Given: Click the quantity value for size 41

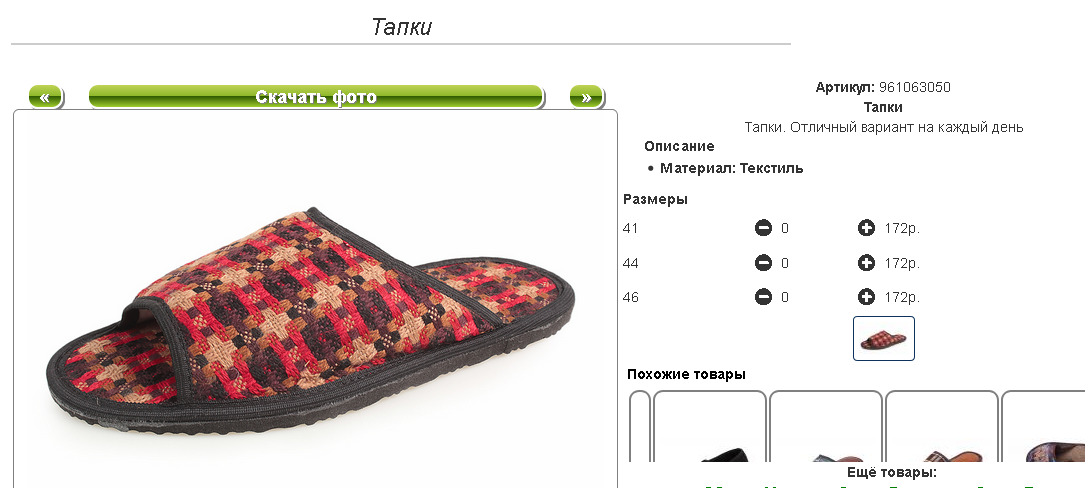Looking at the screenshot, I should (785, 228).
